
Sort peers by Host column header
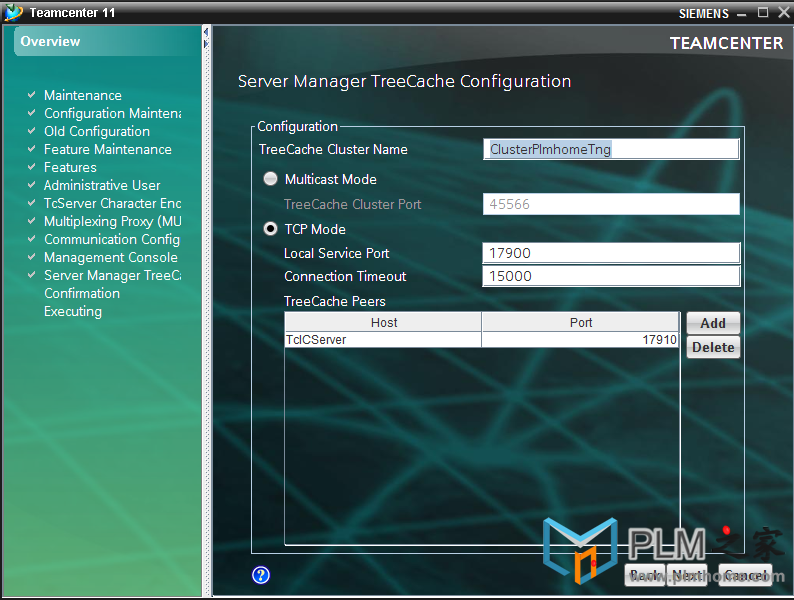point(383,323)
